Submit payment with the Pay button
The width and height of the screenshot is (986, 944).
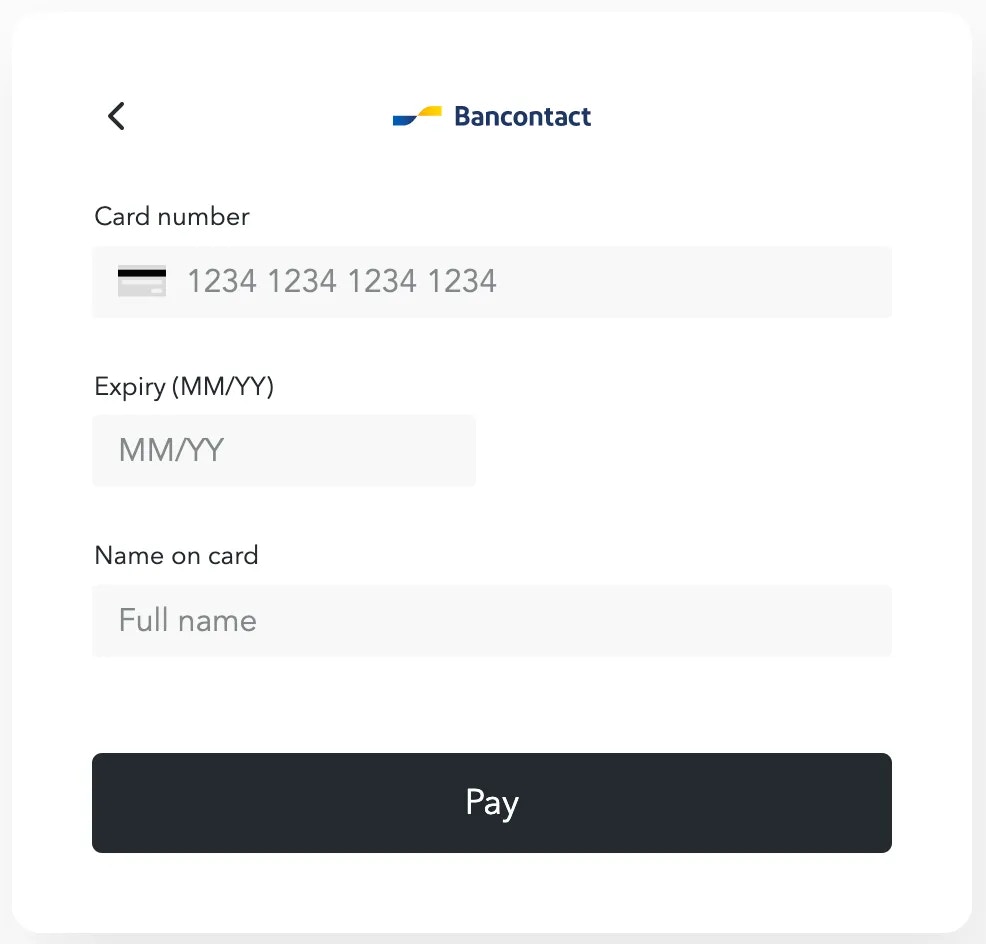pyautogui.click(x=492, y=803)
